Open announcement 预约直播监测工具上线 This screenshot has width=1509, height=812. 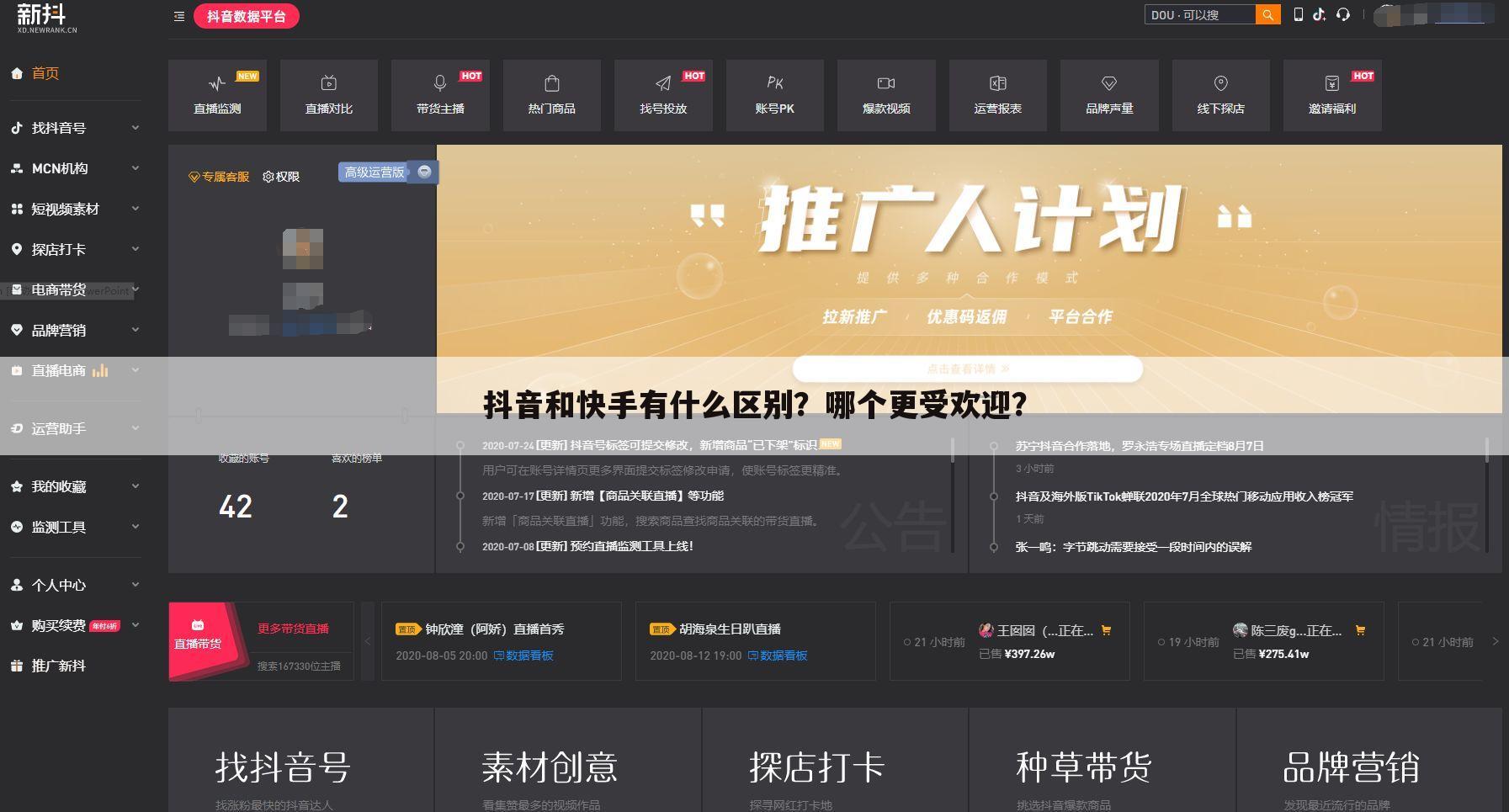[587, 546]
